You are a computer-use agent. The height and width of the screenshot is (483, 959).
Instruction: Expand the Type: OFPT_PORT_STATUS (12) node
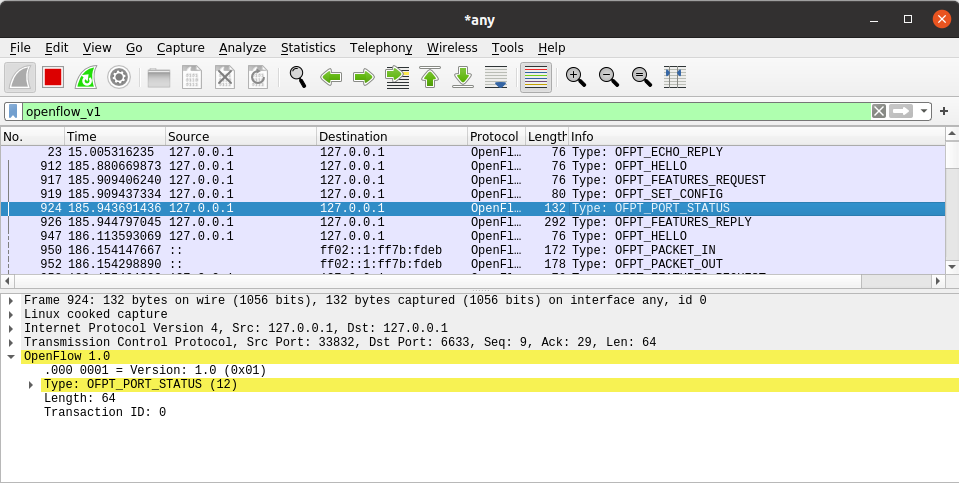(31, 385)
